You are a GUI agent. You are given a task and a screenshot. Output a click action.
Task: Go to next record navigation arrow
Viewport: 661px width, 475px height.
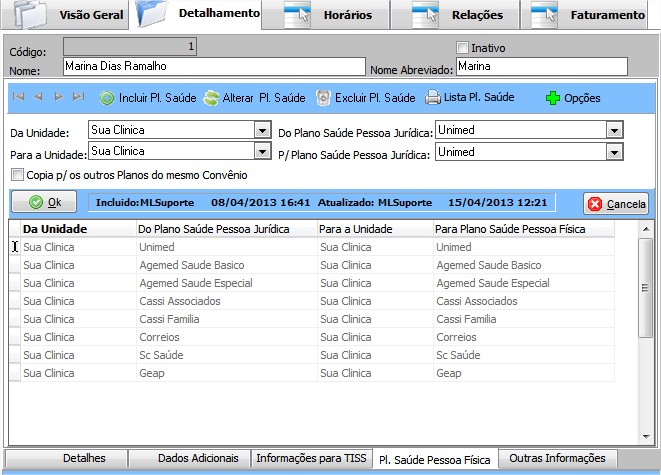click(x=58, y=97)
